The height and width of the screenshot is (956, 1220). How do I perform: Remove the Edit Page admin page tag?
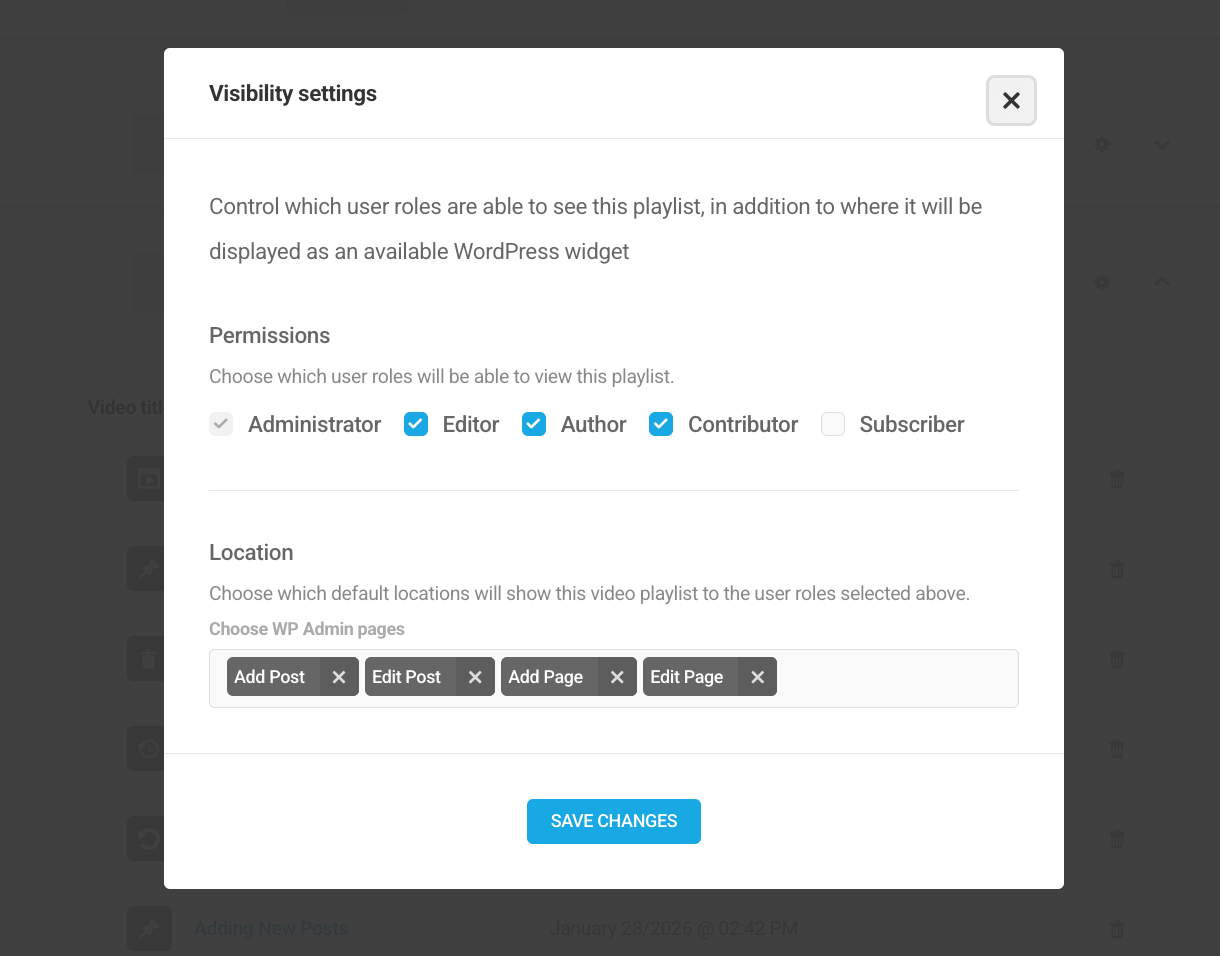coord(757,676)
